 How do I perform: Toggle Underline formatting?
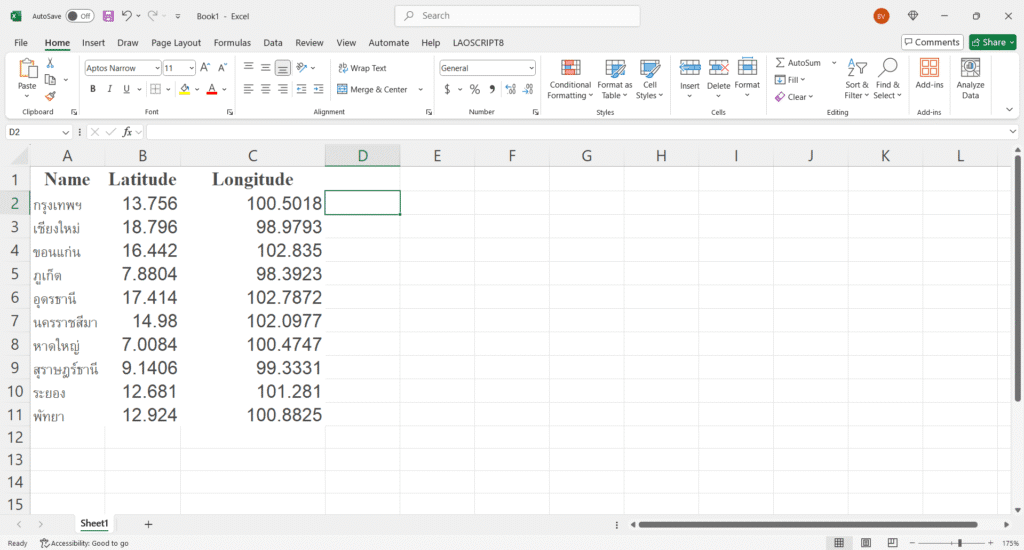click(x=126, y=89)
